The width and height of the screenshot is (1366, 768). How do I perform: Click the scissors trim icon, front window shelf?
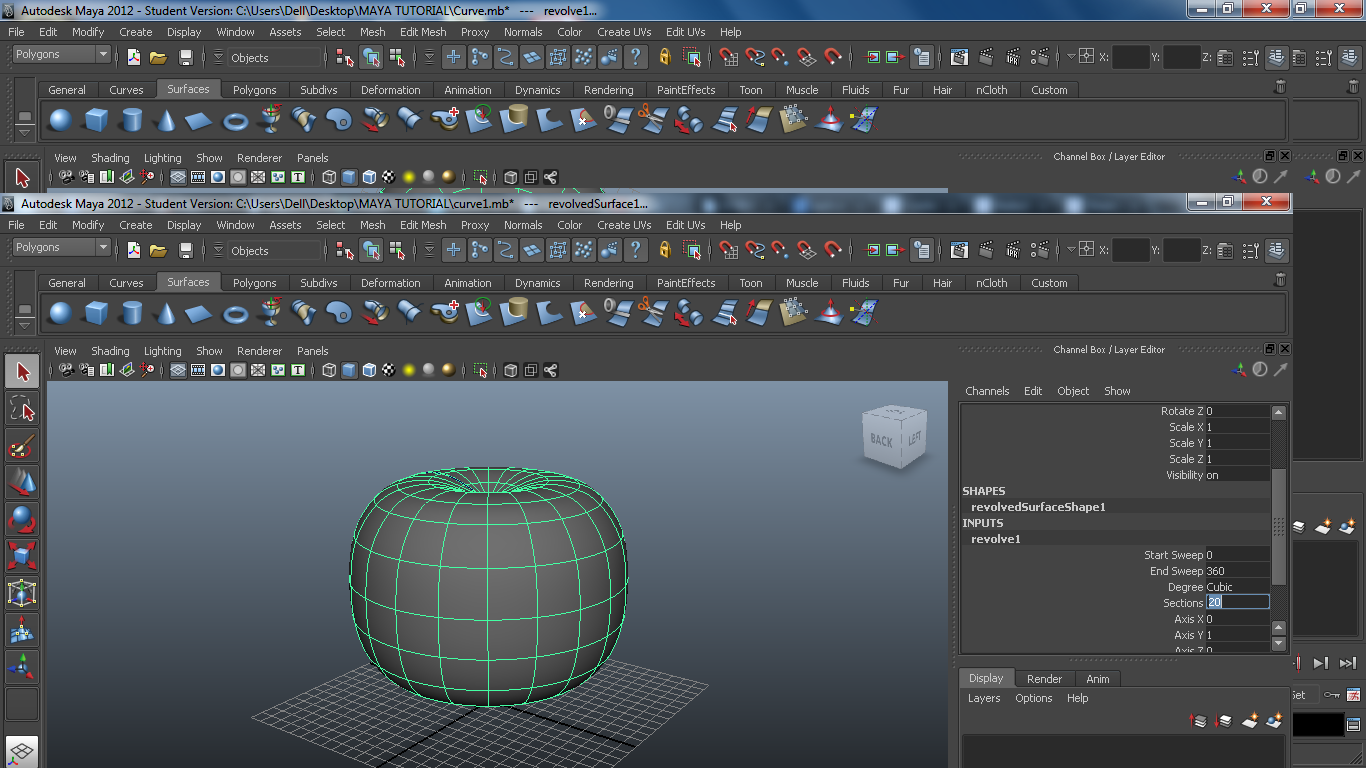[x=652, y=313]
